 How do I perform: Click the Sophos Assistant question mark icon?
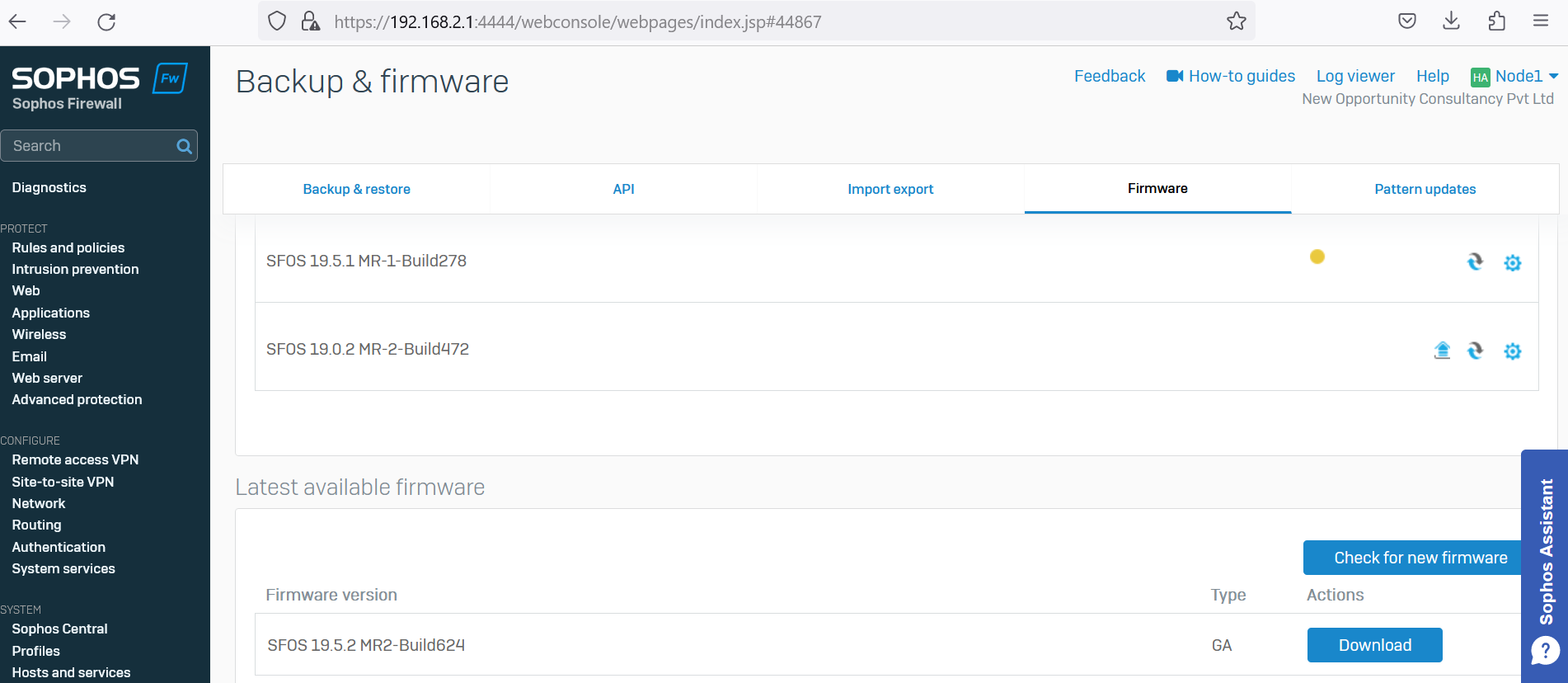(1545, 651)
